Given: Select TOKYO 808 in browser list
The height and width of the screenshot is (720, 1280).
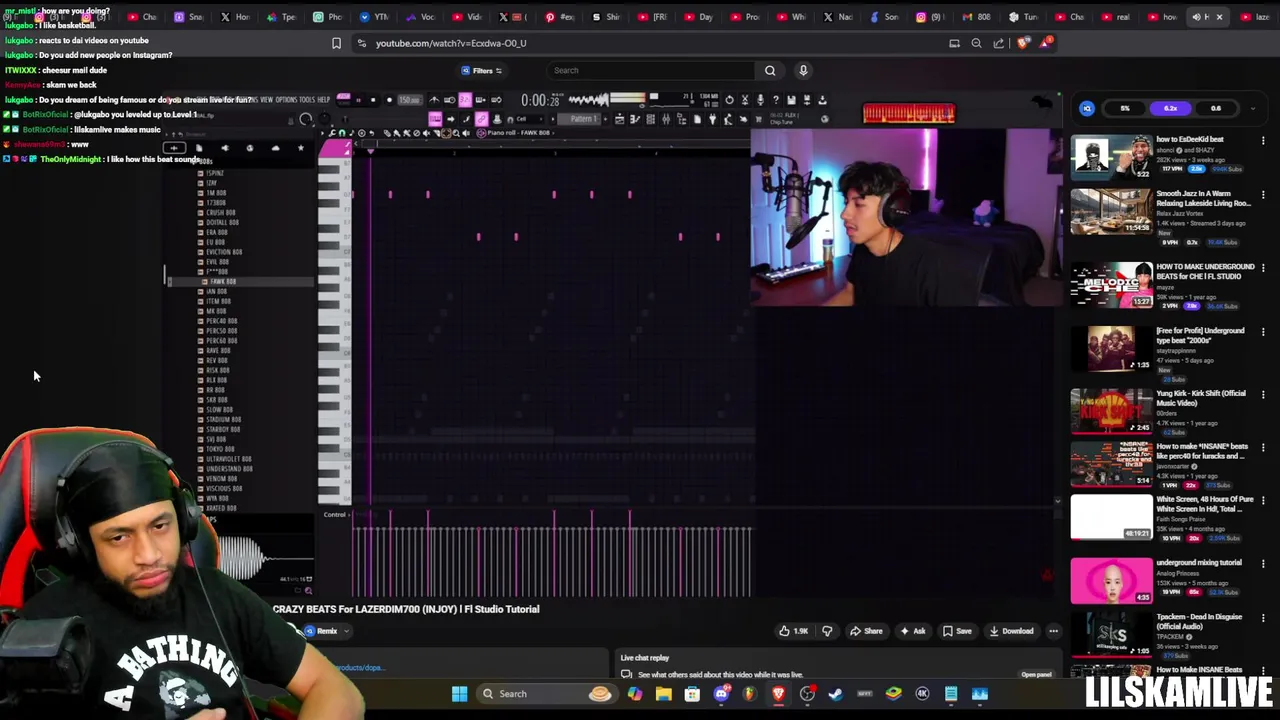Looking at the screenshot, I should [219, 449].
